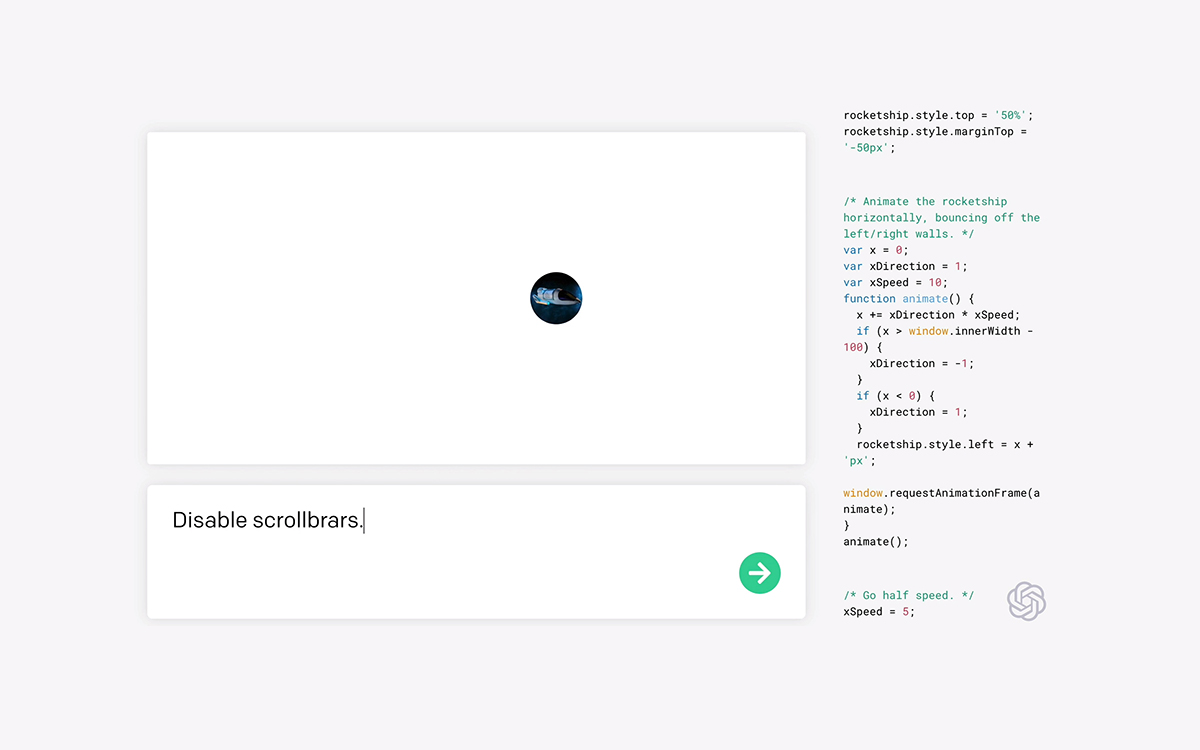Click the 'rocketship.style.left' code line
Image resolution: width=1200 pixels, height=750 pixels.
coord(945,444)
